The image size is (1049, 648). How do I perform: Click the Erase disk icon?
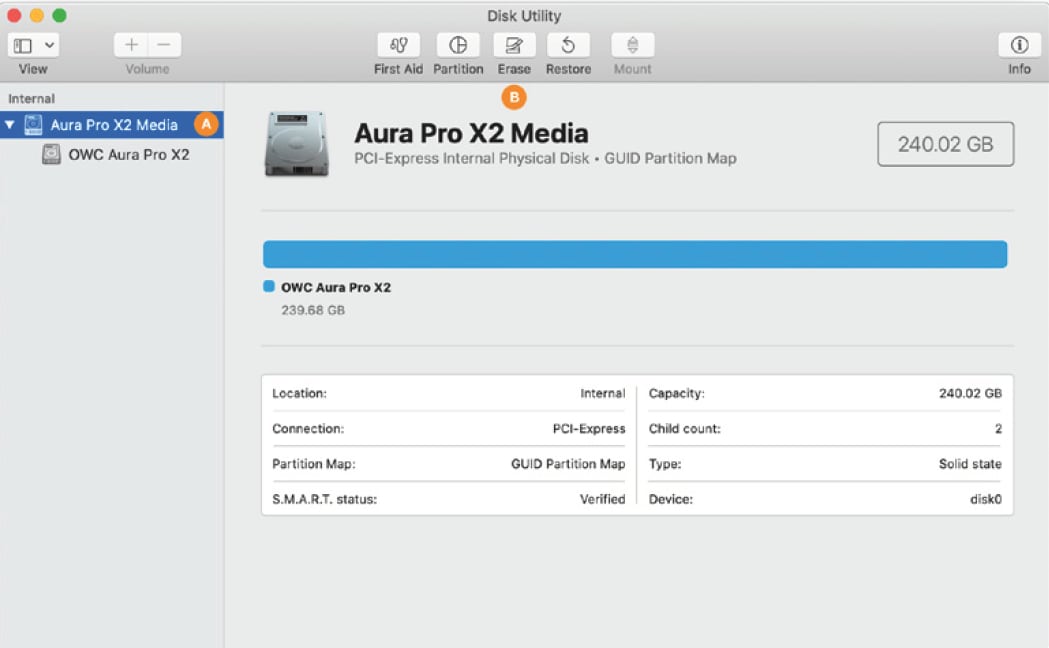tap(514, 46)
